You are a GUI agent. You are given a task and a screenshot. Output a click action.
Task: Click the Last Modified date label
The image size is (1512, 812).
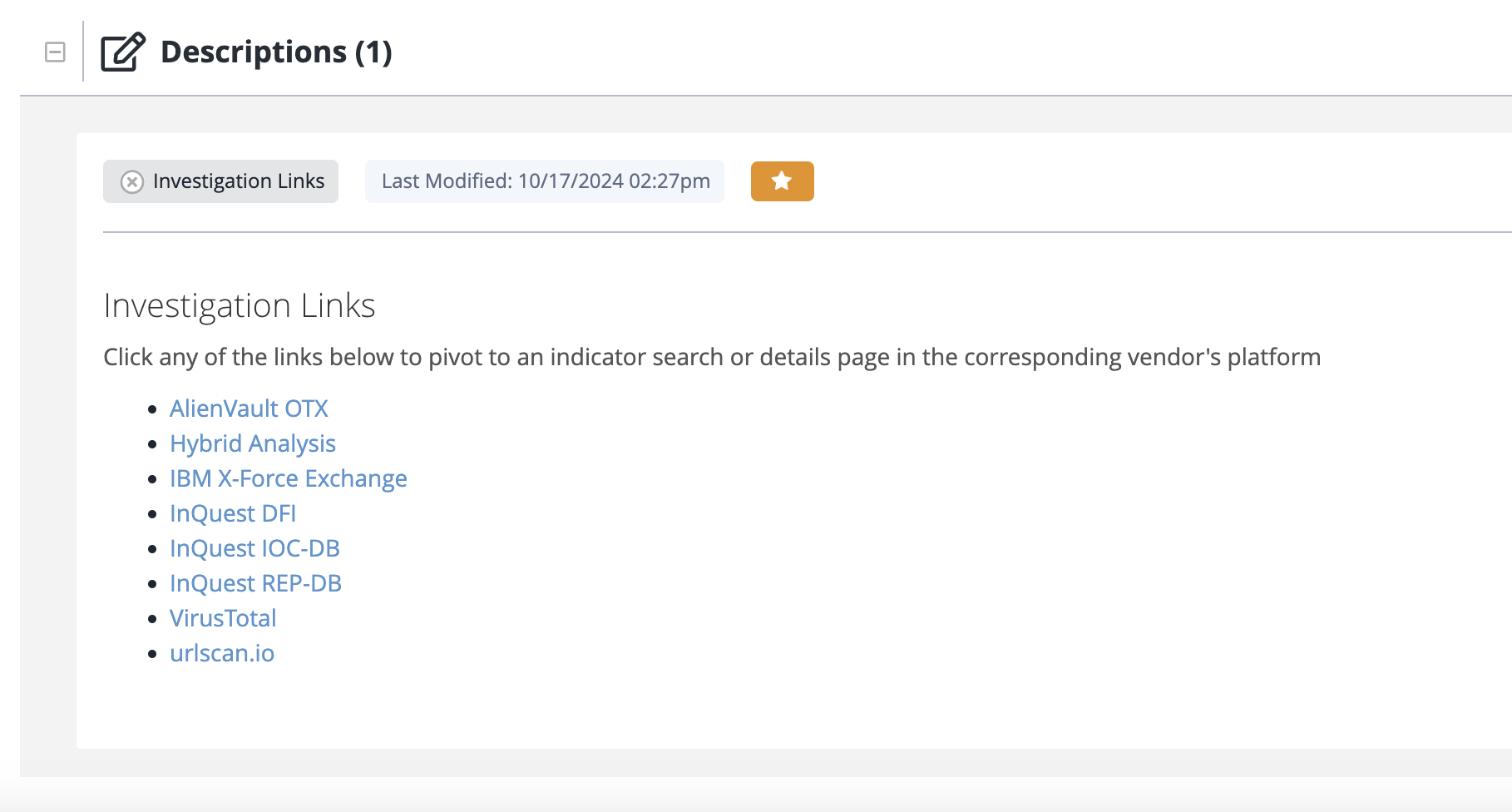[545, 181]
